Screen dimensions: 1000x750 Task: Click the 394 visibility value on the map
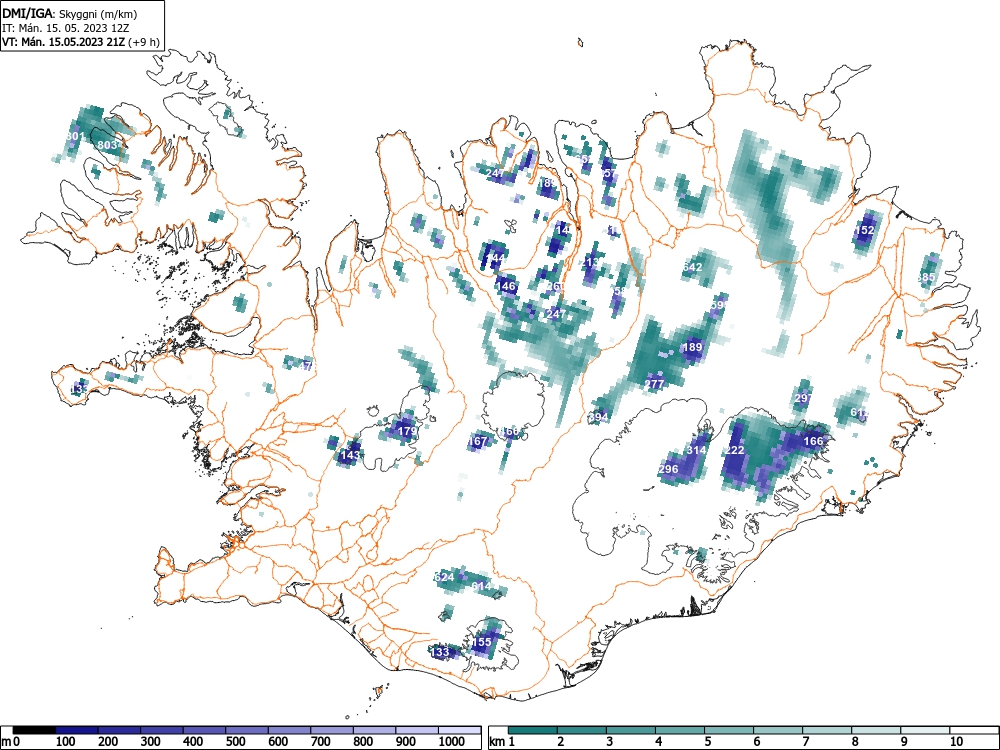pyautogui.click(x=598, y=417)
